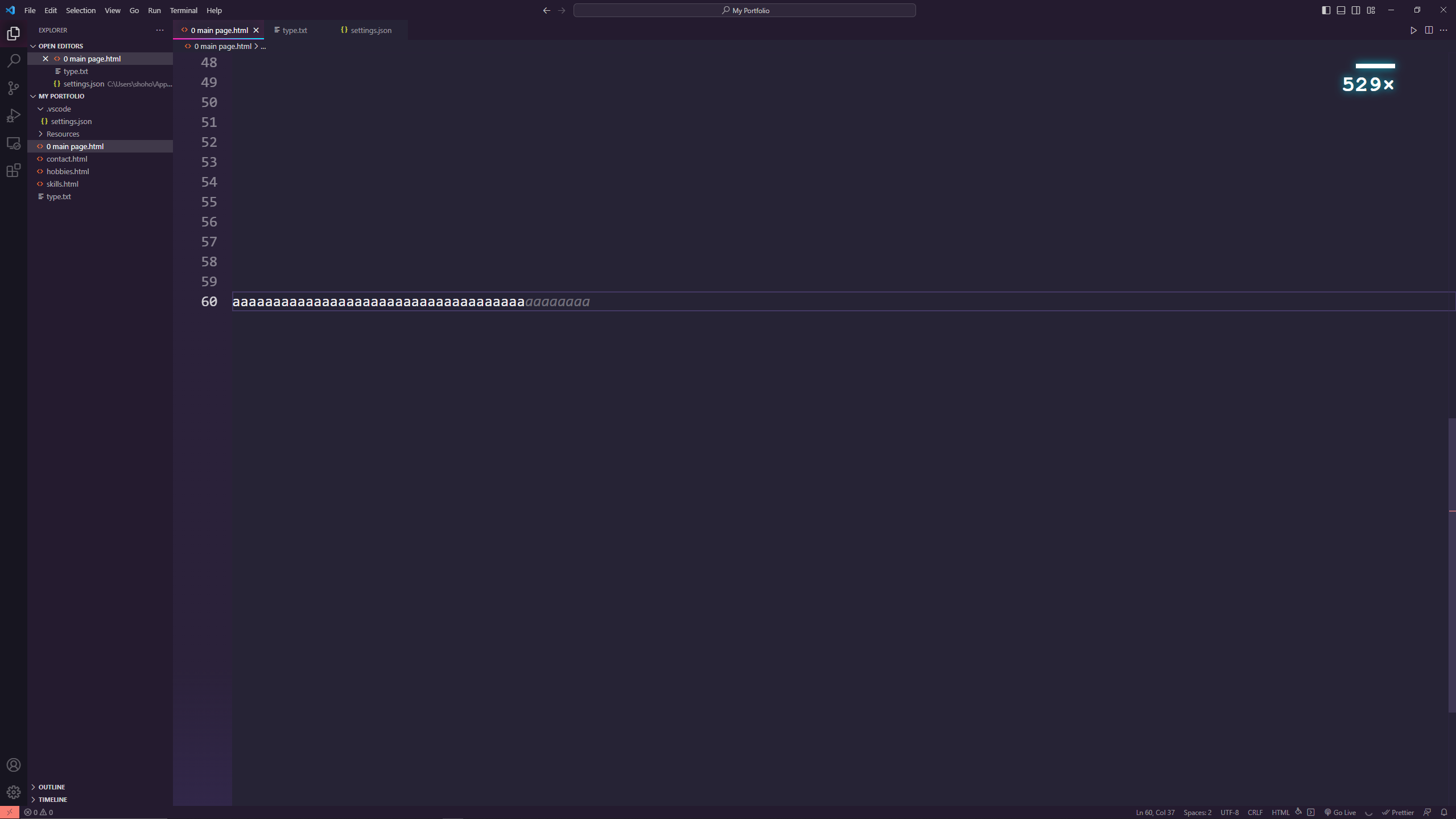Open the Remote Explorer view
This screenshot has width=1456, height=819.
click(13, 143)
